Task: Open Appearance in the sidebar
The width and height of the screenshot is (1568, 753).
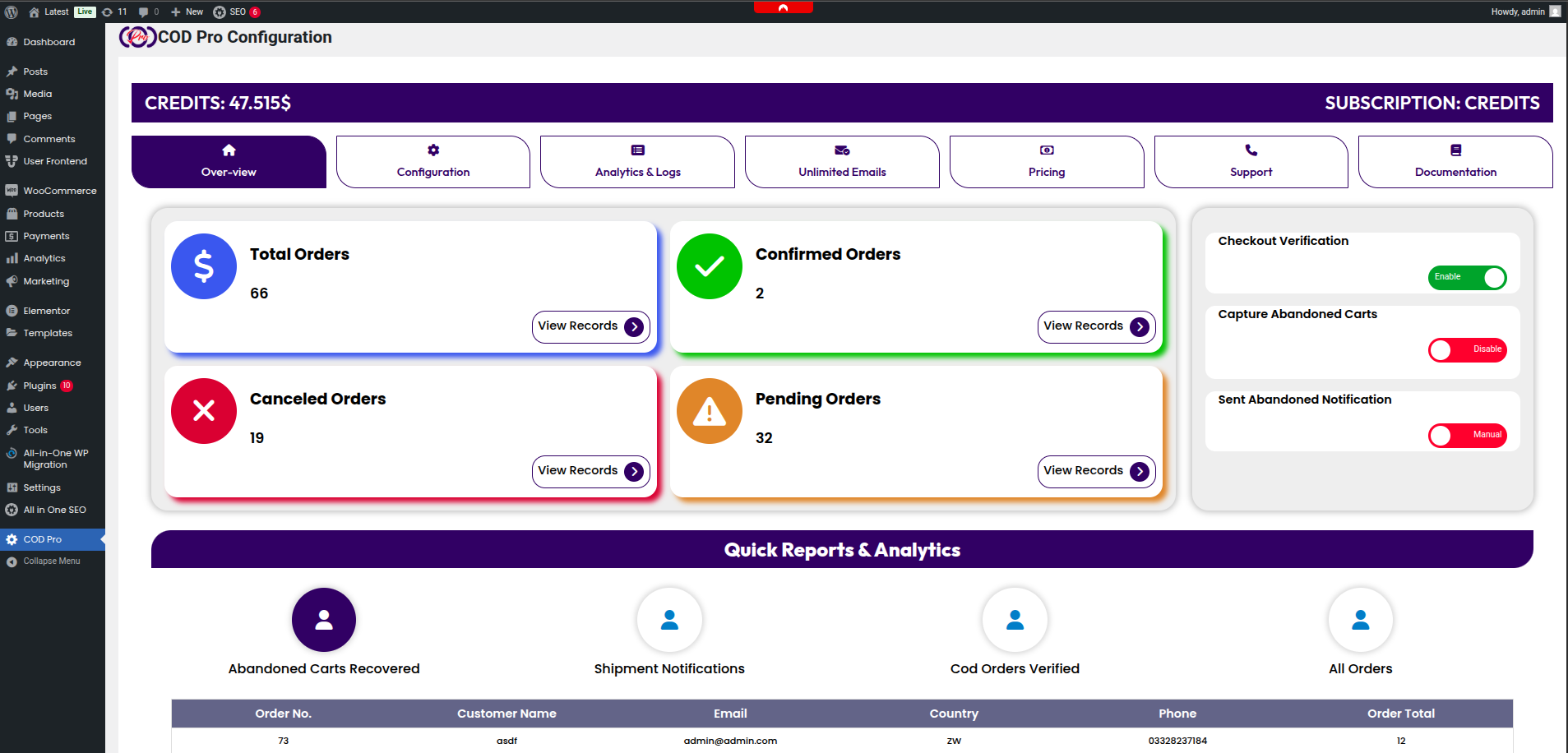Action: point(53,363)
